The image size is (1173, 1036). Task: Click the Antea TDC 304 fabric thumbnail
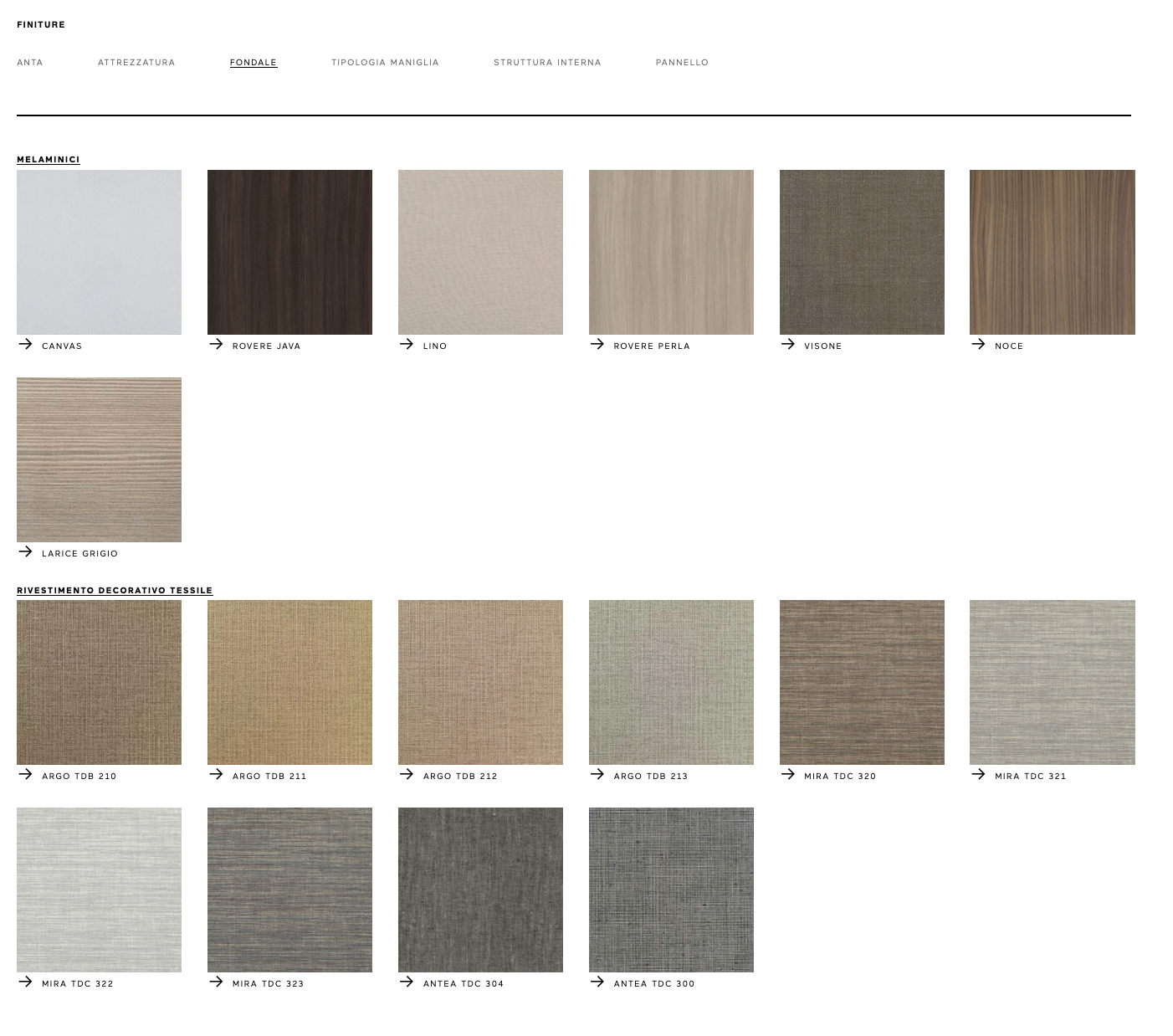(x=480, y=890)
